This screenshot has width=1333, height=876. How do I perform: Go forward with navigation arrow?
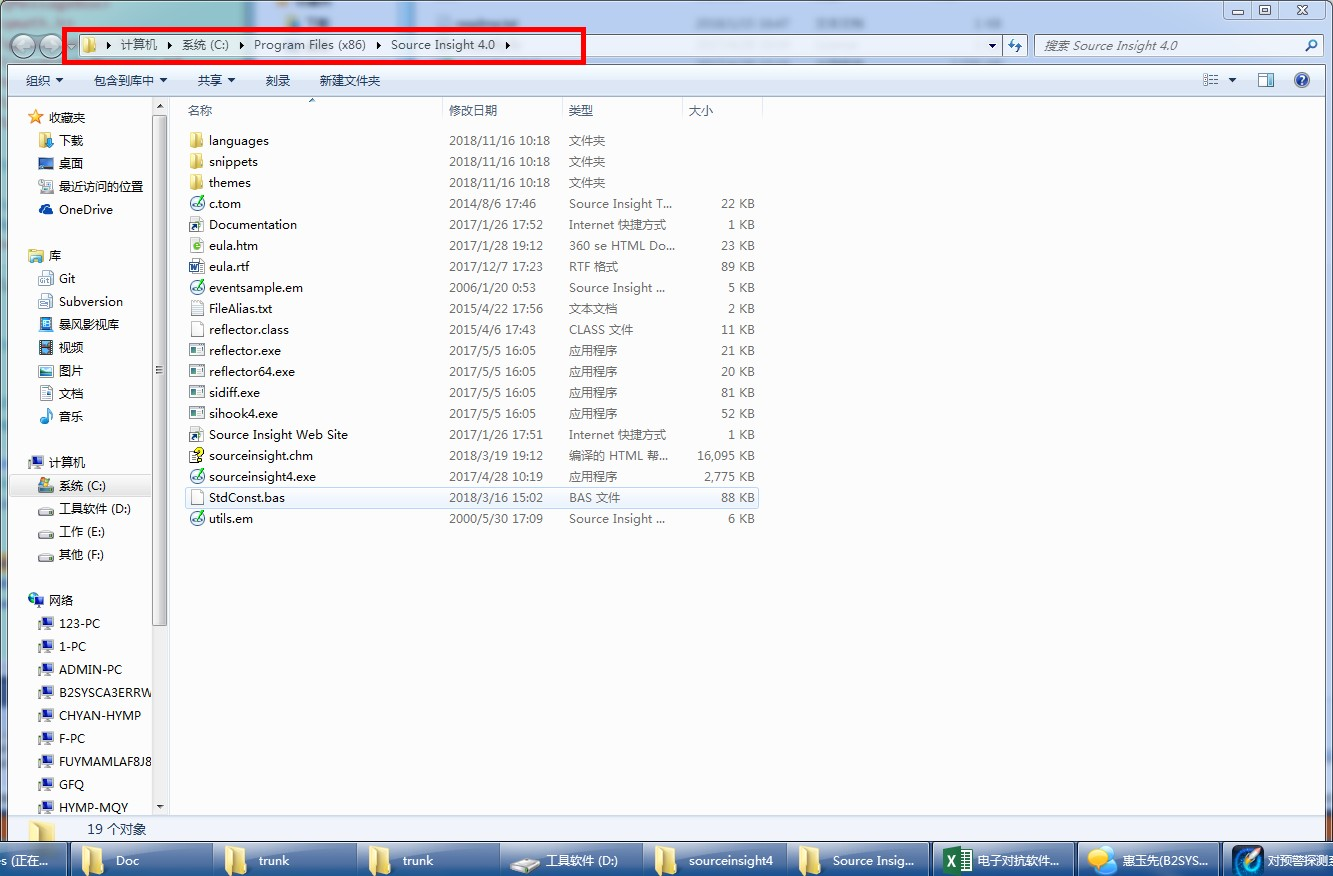click(x=50, y=45)
